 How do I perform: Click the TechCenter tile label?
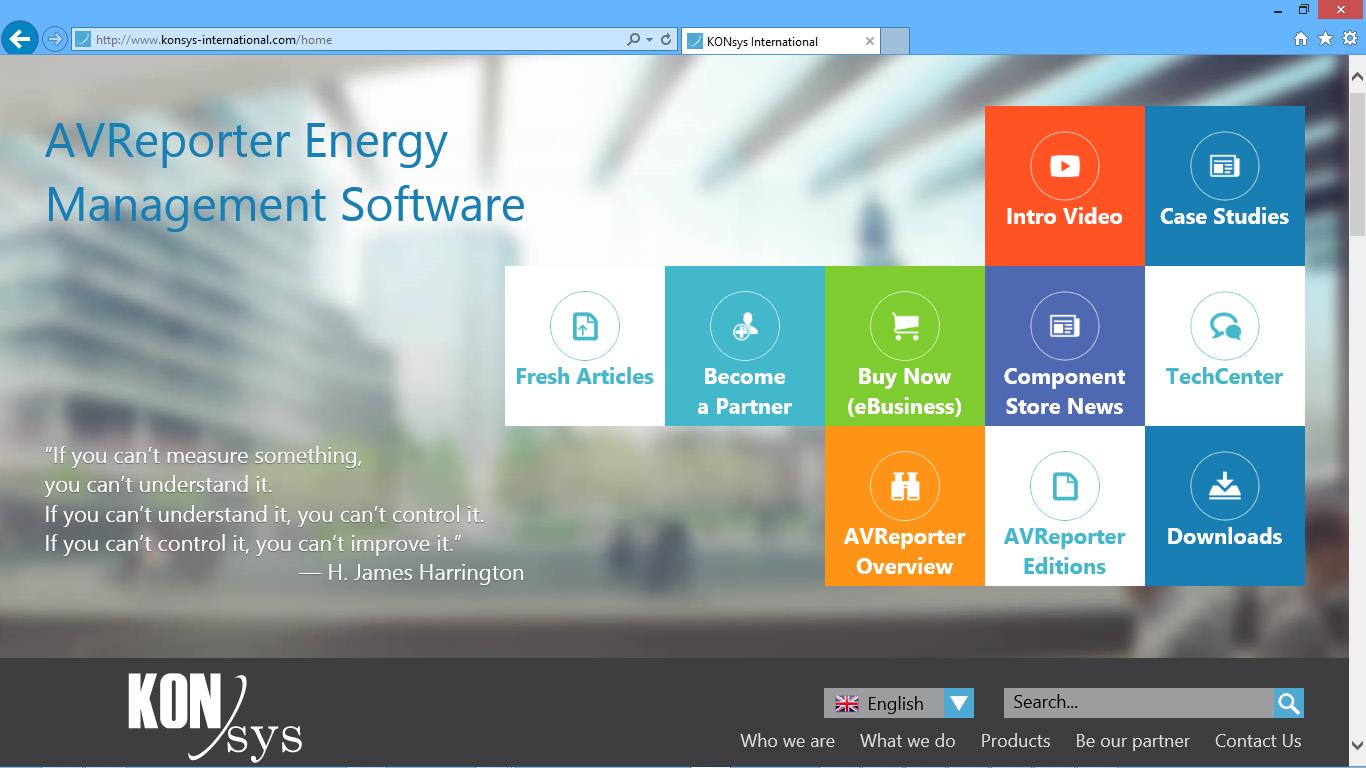pos(1224,376)
